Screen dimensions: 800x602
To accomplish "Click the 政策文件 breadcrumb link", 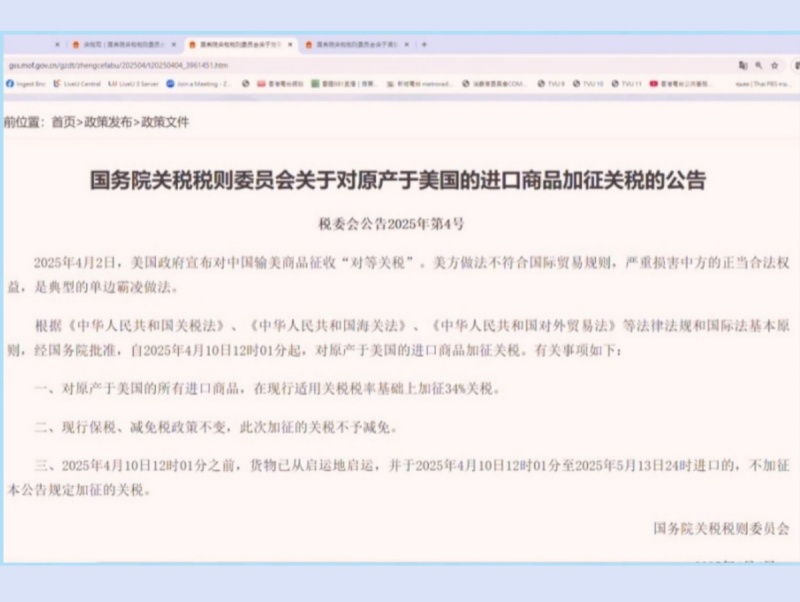I will [164, 122].
